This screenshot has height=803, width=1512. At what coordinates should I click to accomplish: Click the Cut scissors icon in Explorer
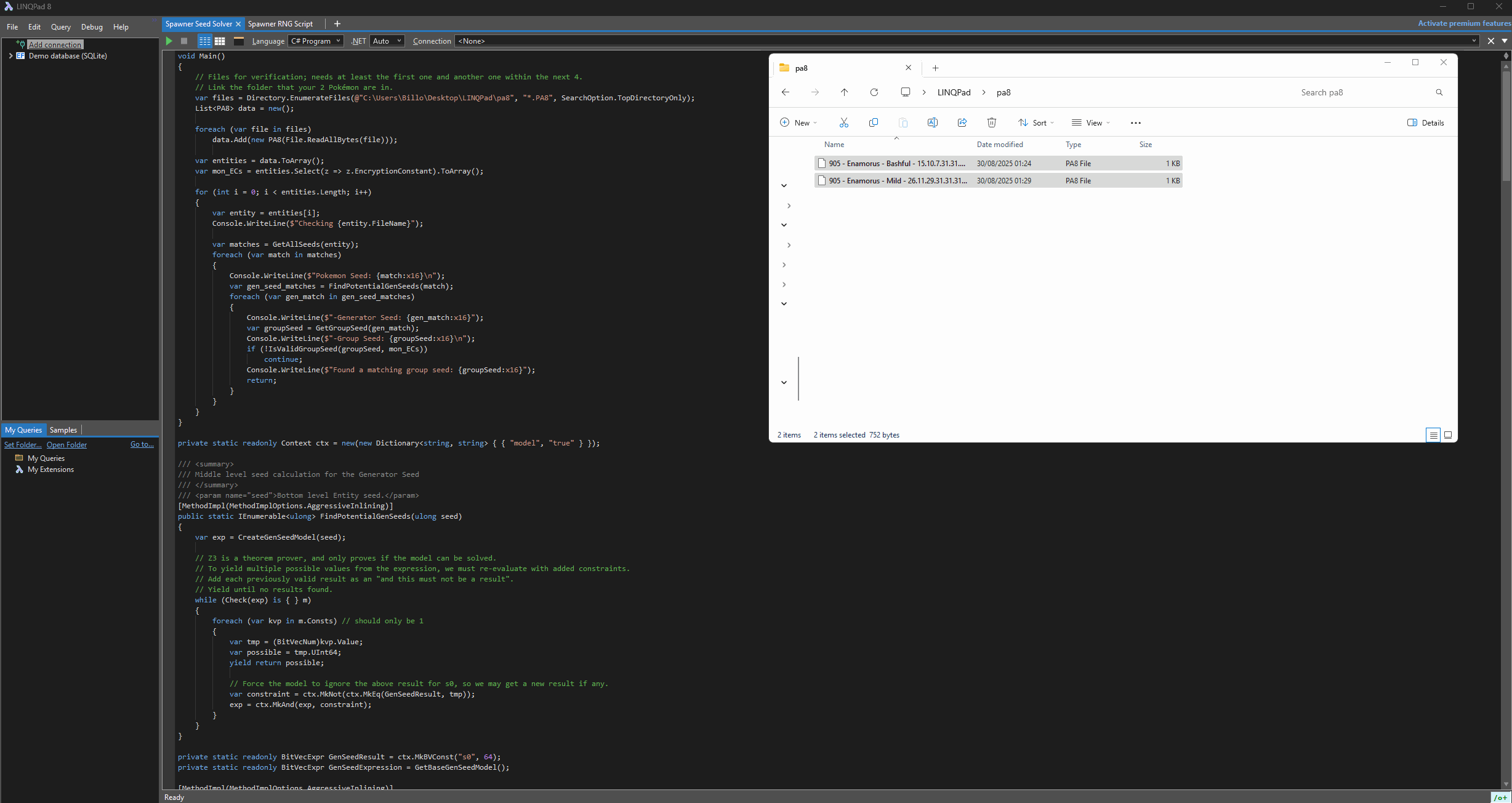[x=843, y=123]
